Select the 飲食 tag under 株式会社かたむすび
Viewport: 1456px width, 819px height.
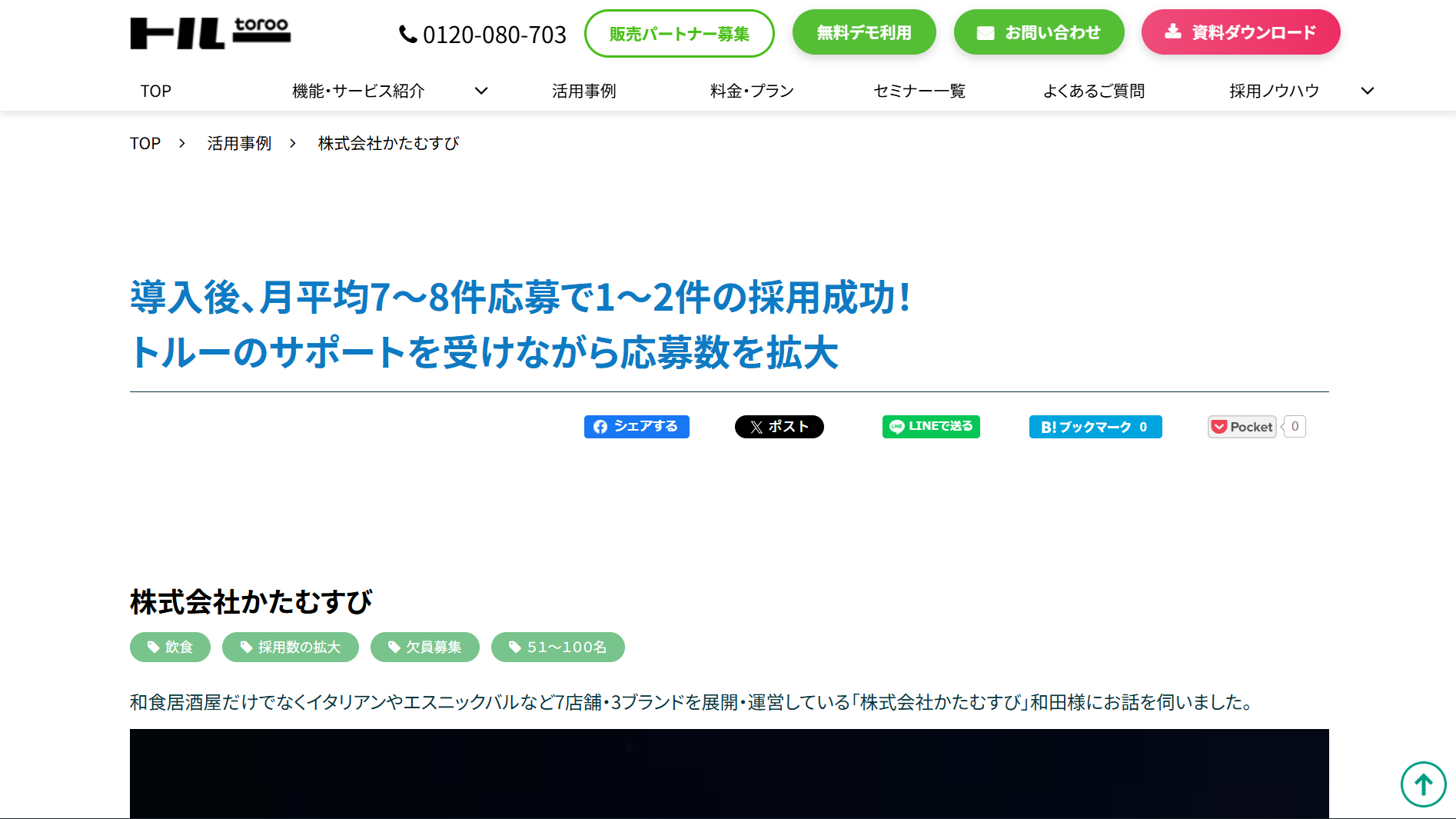pos(169,647)
